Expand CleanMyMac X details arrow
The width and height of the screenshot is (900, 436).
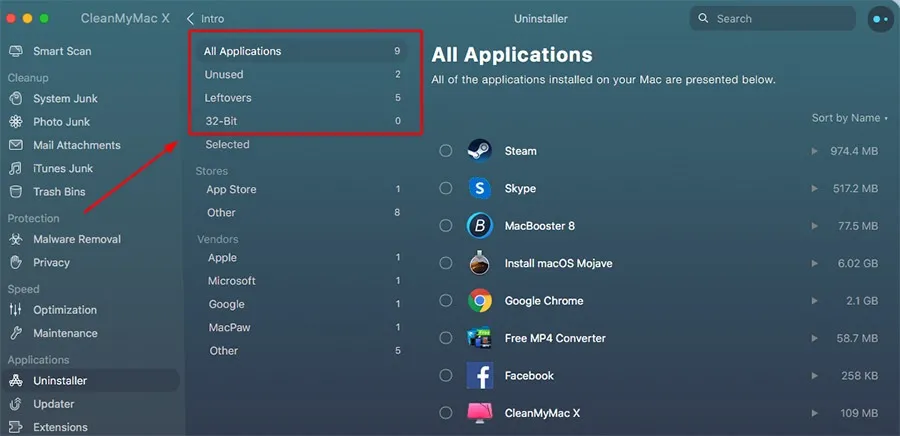tap(814, 413)
